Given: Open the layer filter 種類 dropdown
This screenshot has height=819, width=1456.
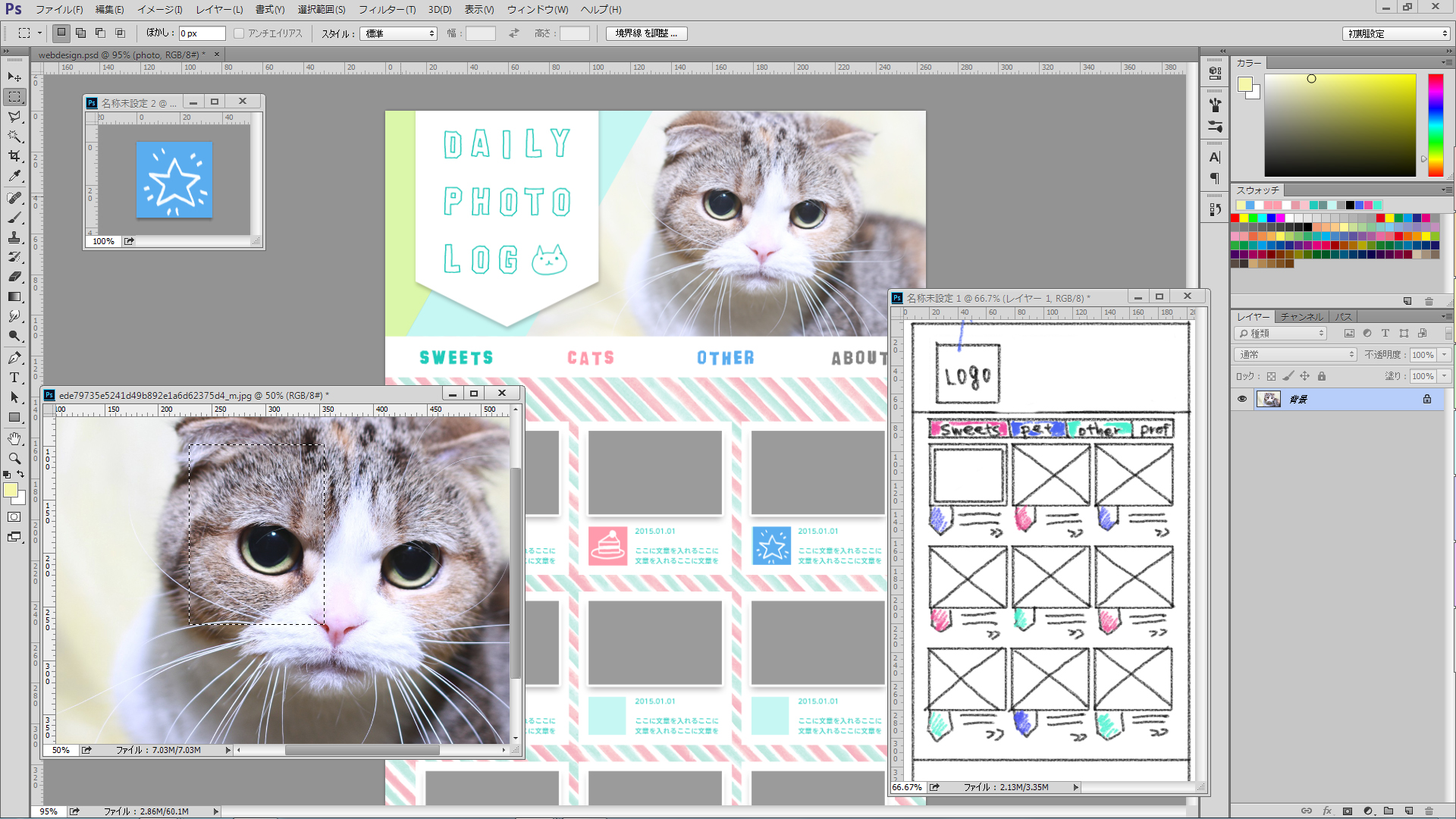Looking at the screenshot, I should pos(1281,334).
